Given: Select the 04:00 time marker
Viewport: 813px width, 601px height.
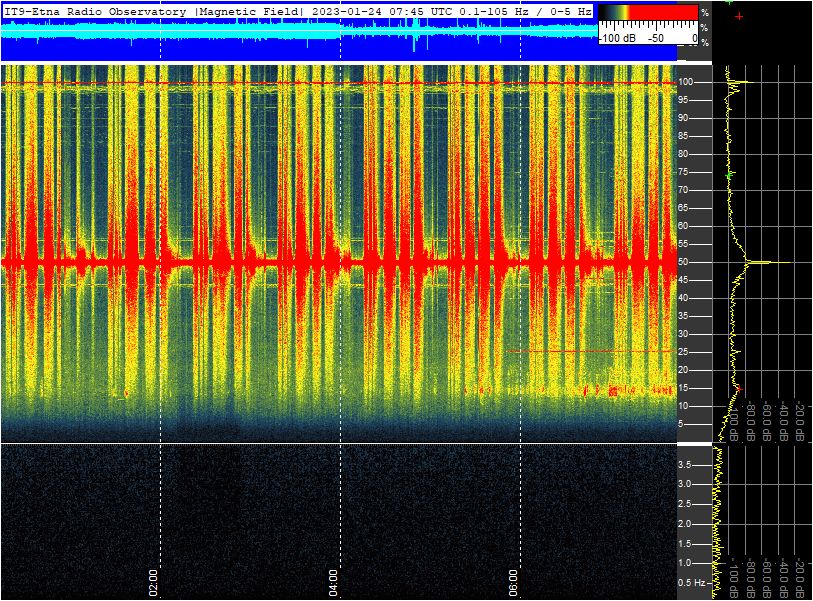Looking at the screenshot, I should point(333,581).
